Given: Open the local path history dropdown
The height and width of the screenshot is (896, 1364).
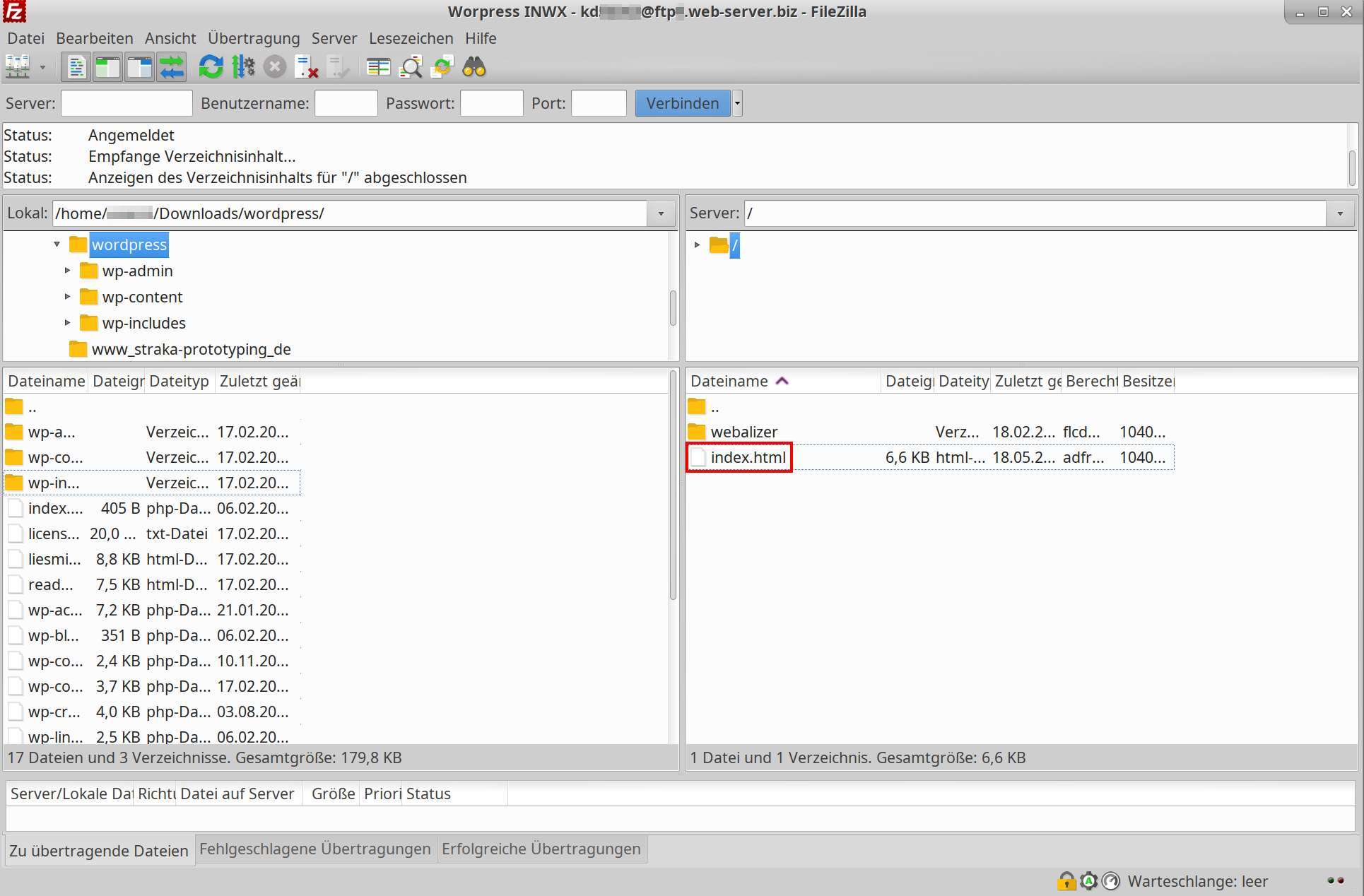Looking at the screenshot, I should [661, 213].
